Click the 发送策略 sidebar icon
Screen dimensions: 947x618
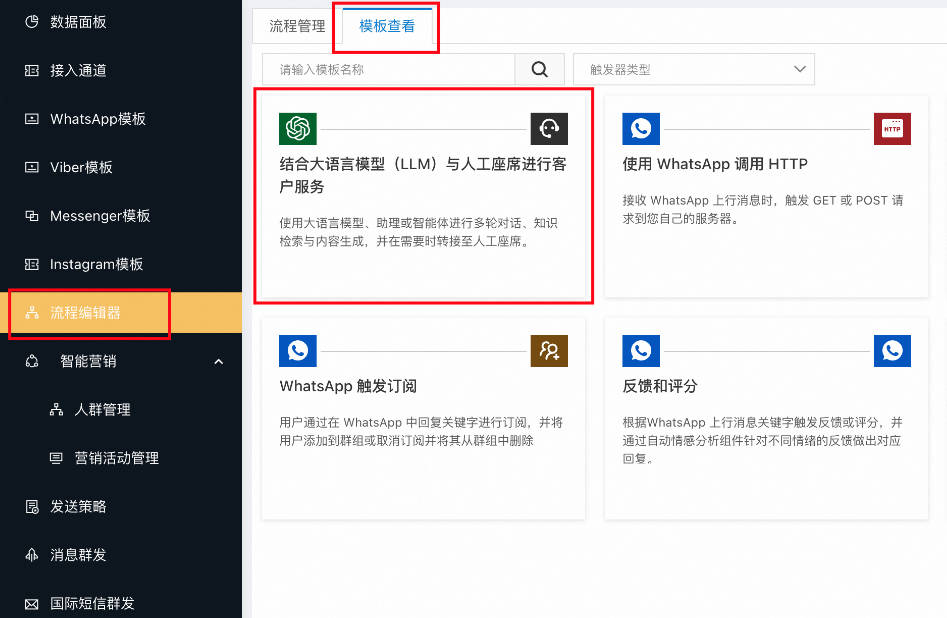tap(31, 506)
